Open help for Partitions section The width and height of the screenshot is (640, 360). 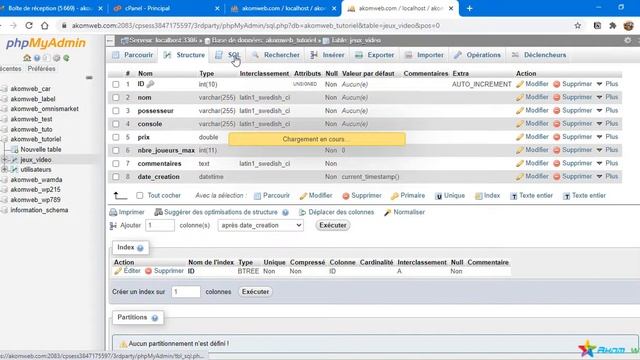click(x=155, y=318)
